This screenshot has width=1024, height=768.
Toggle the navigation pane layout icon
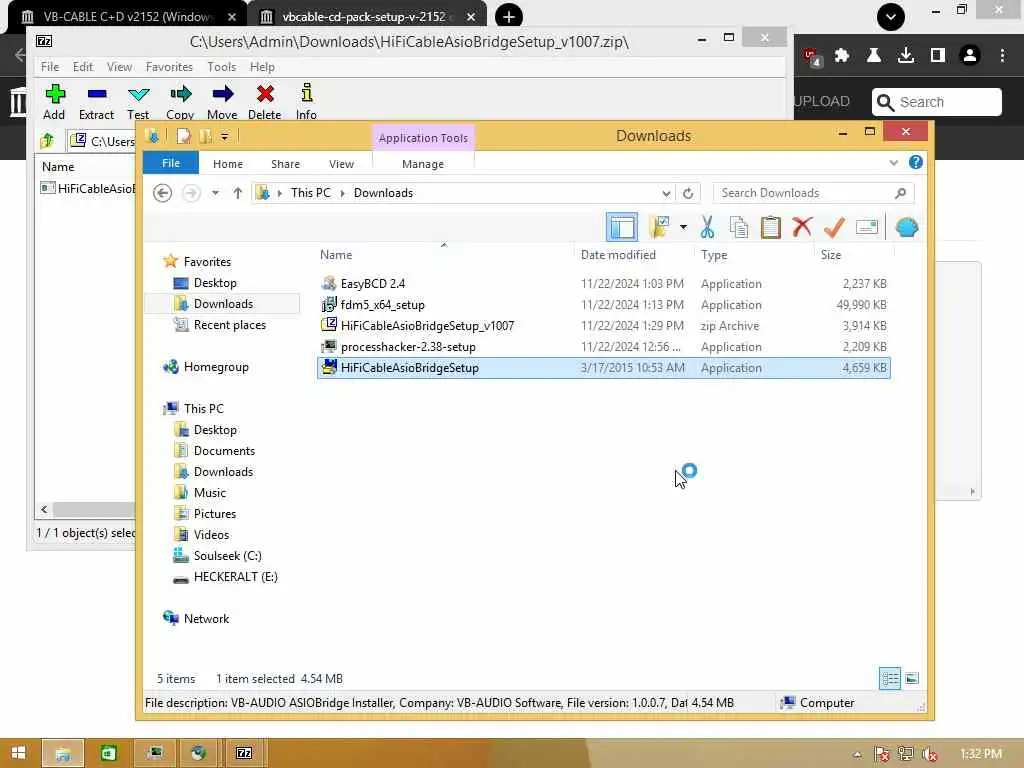pos(622,227)
